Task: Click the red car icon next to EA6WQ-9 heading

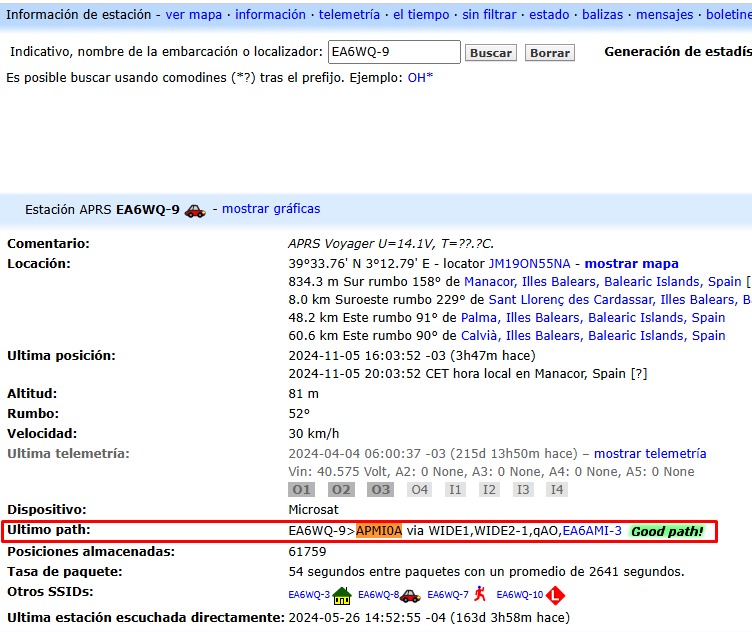Action: tap(195, 211)
